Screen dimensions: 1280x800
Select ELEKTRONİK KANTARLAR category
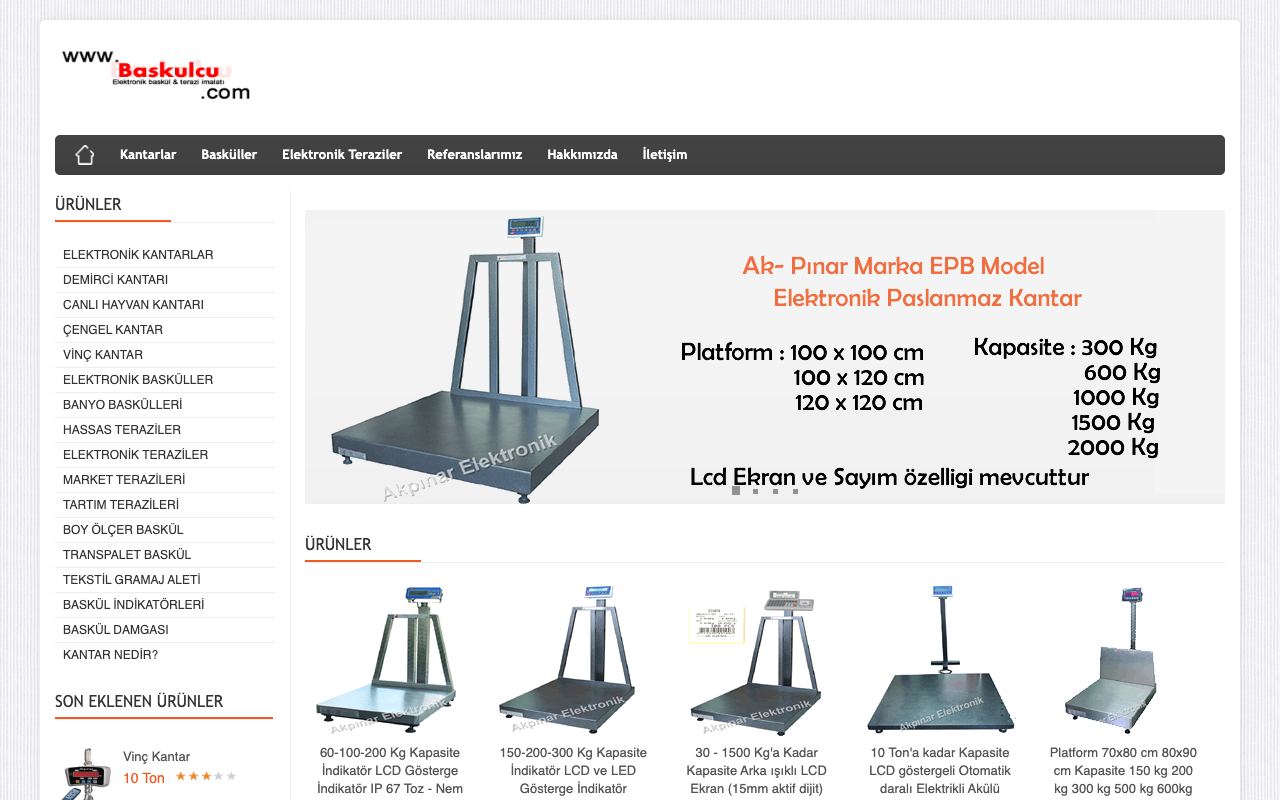click(x=138, y=255)
